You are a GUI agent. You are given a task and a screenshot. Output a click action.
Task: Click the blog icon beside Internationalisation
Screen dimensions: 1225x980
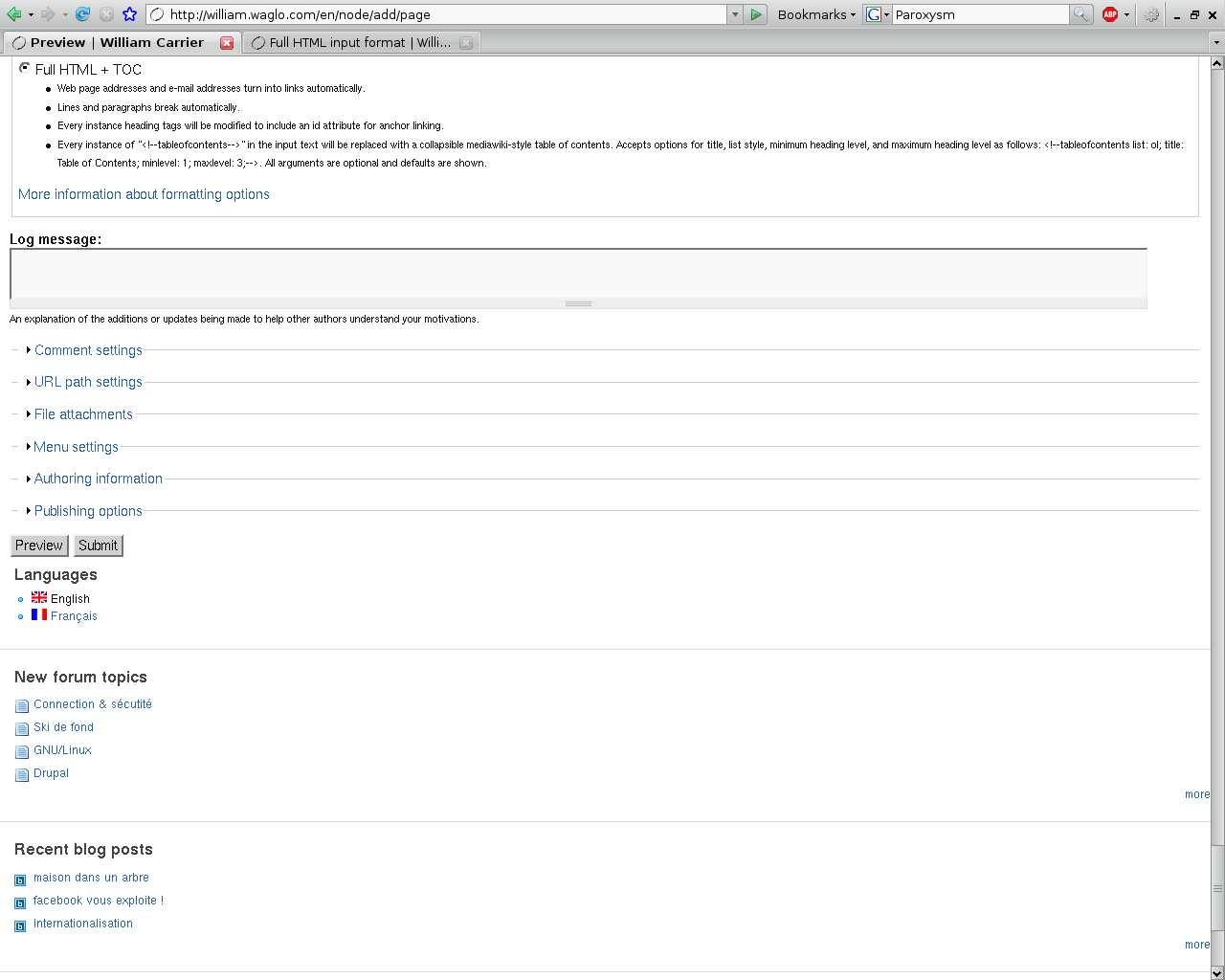click(20, 924)
